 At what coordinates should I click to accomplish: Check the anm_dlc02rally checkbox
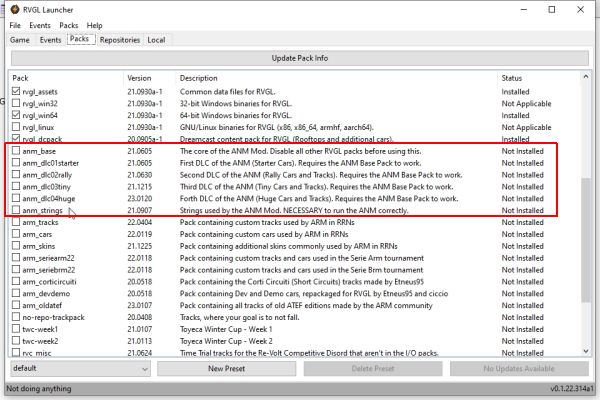click(x=16, y=174)
